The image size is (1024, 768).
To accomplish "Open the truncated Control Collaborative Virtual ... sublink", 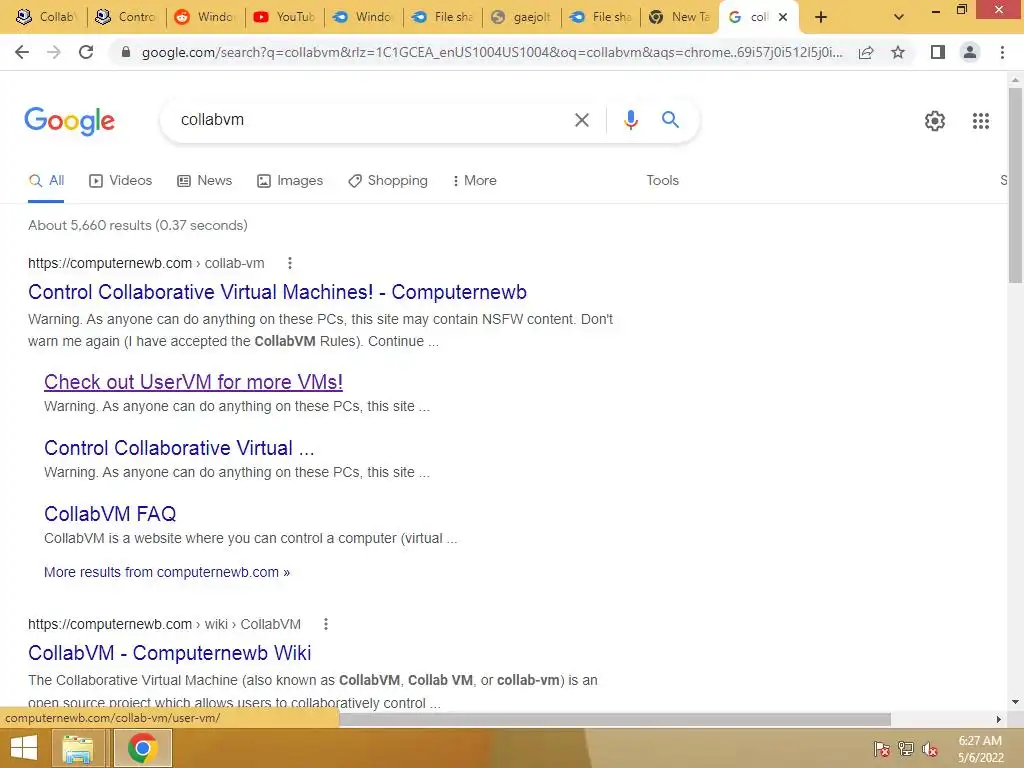I will [x=179, y=448].
